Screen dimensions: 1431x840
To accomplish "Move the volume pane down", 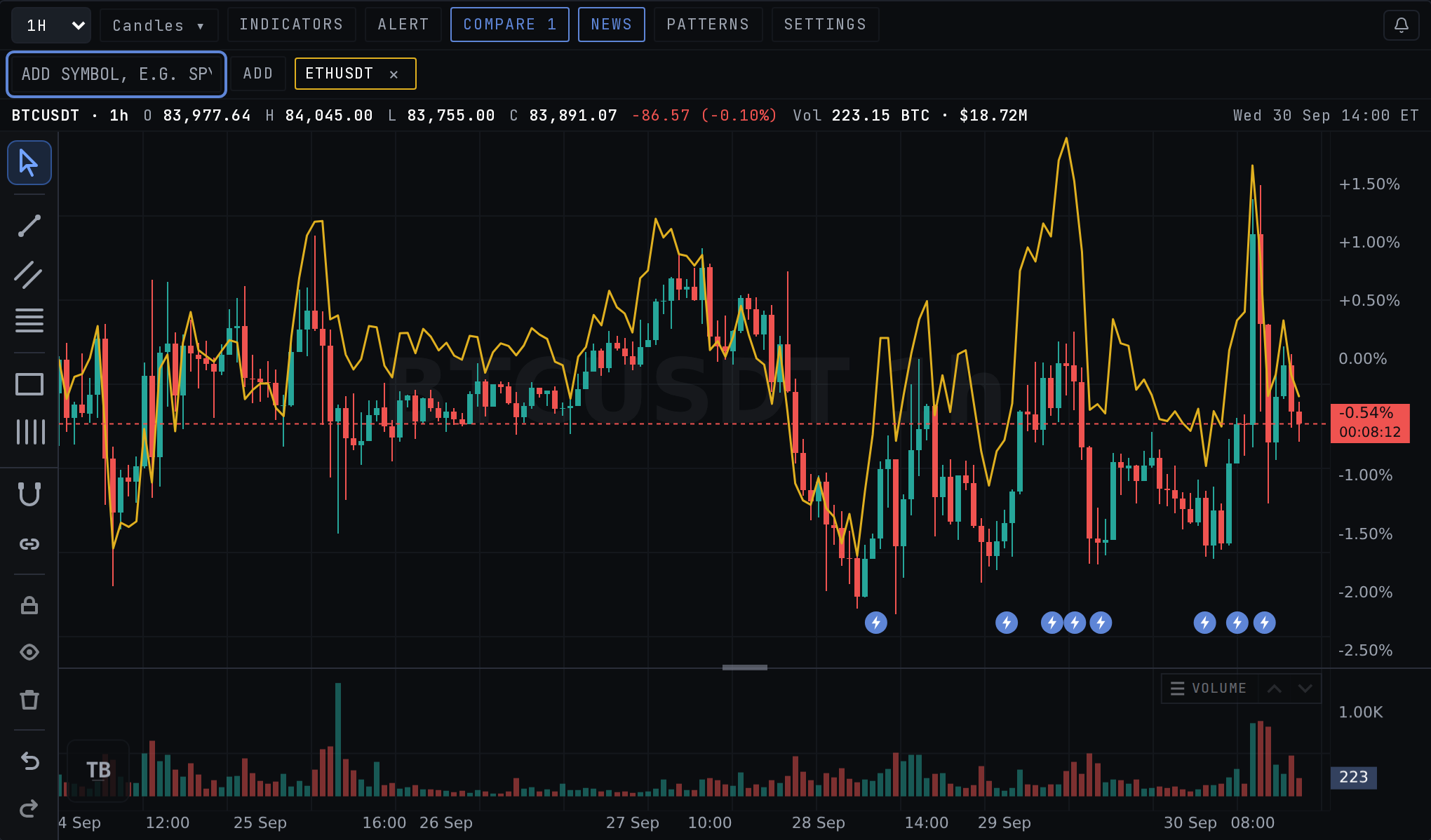I will pyautogui.click(x=1305, y=689).
